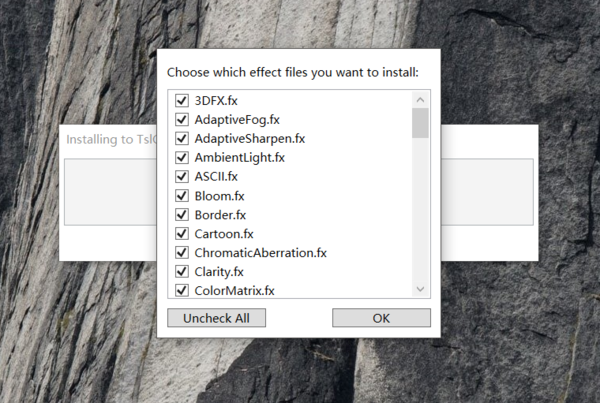Disable the AdaptiveSharpen.fx effect checkbox
The width and height of the screenshot is (600, 403).
(x=182, y=139)
